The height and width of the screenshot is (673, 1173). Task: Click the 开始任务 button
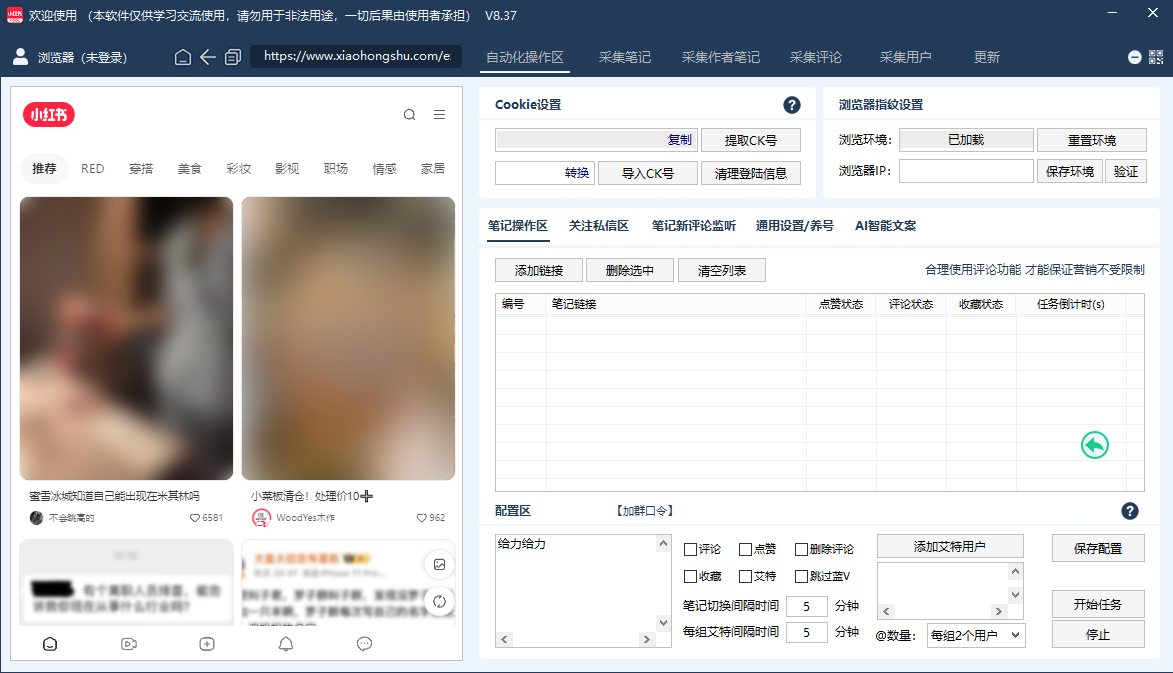[x=1097, y=604]
